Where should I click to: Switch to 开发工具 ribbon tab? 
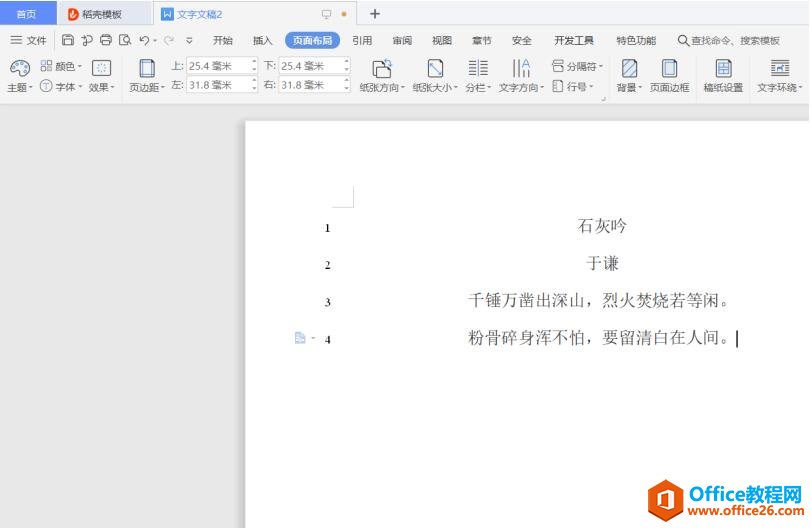point(574,40)
